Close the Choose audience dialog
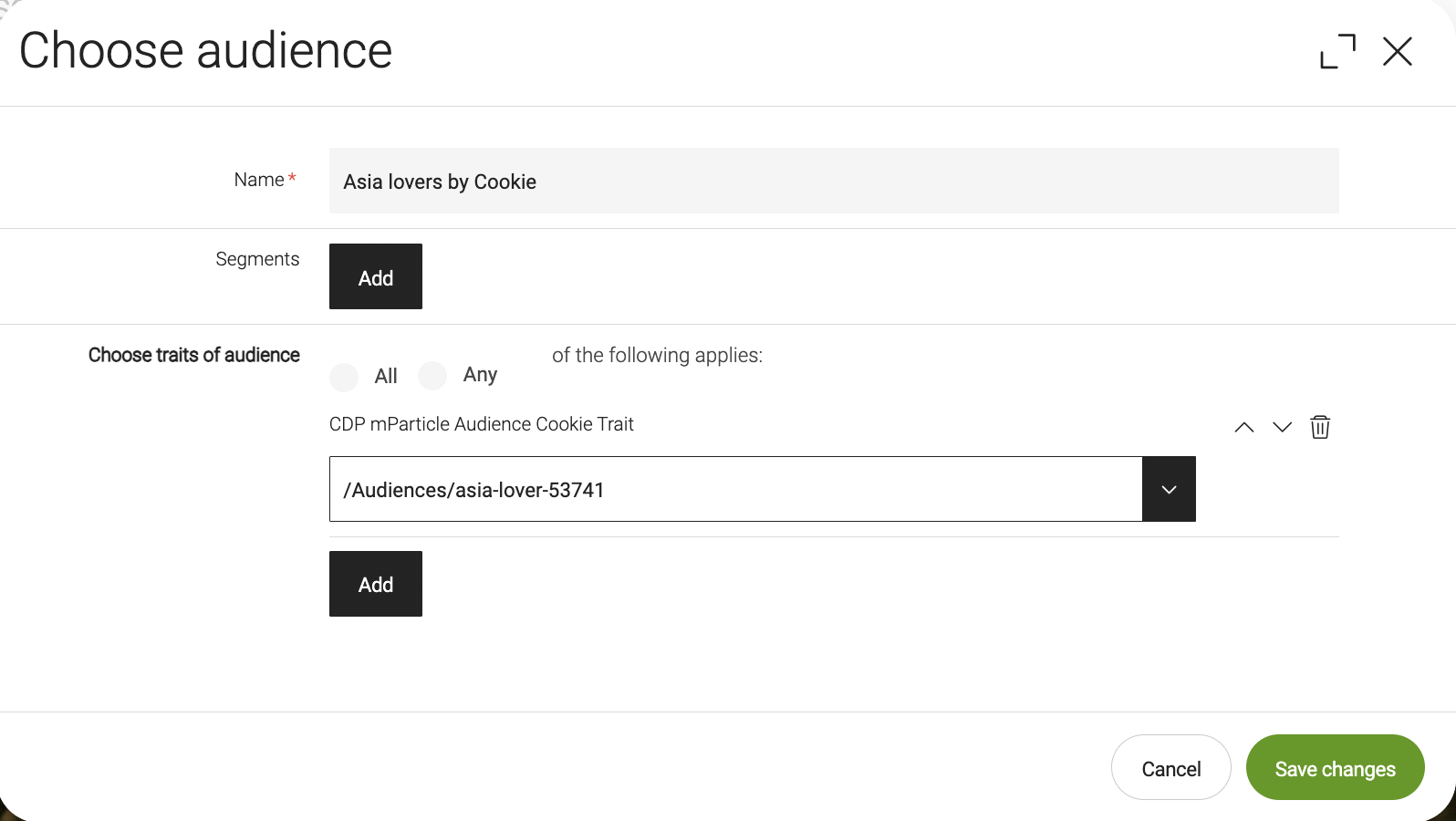The height and width of the screenshot is (821, 1456). pyautogui.click(x=1397, y=51)
